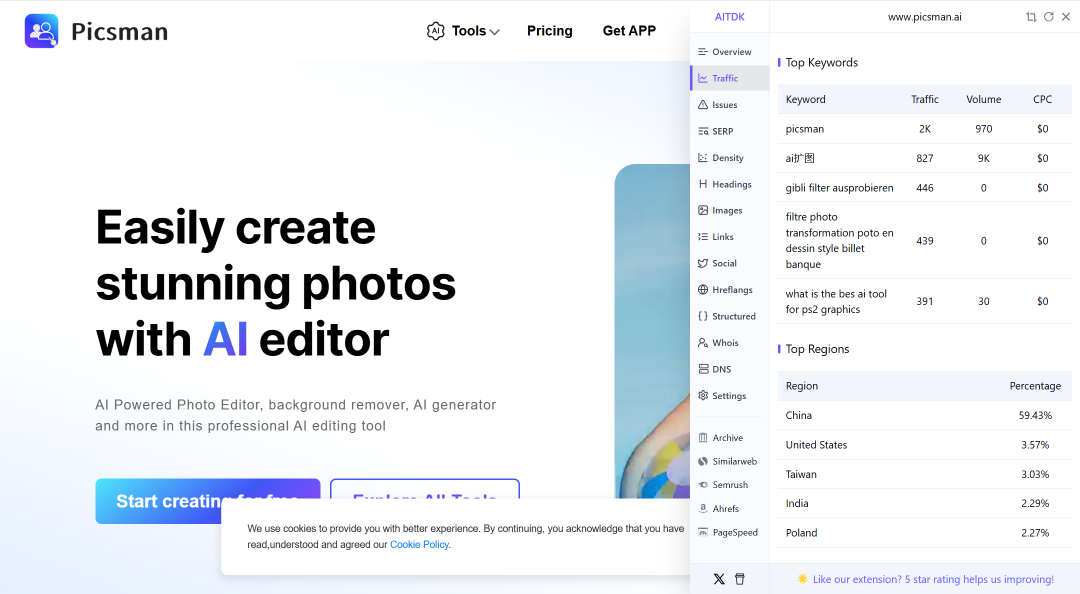Click the Settings gear icon
The image size is (1080, 594).
pyautogui.click(x=703, y=396)
